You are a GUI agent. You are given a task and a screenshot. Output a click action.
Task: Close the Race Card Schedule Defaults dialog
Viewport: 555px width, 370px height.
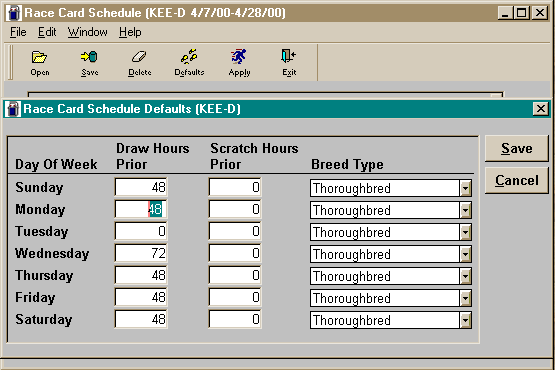pyautogui.click(x=540, y=109)
